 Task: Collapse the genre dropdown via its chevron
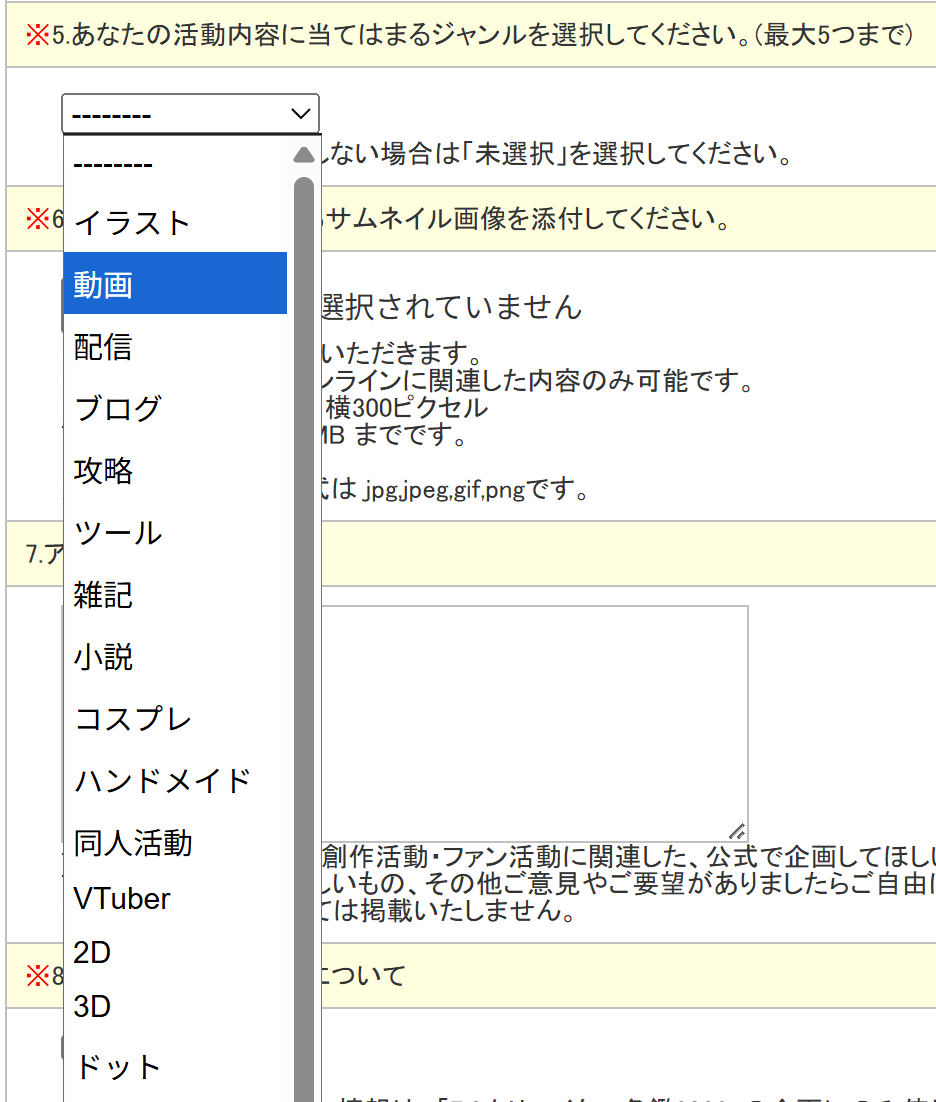[x=300, y=114]
